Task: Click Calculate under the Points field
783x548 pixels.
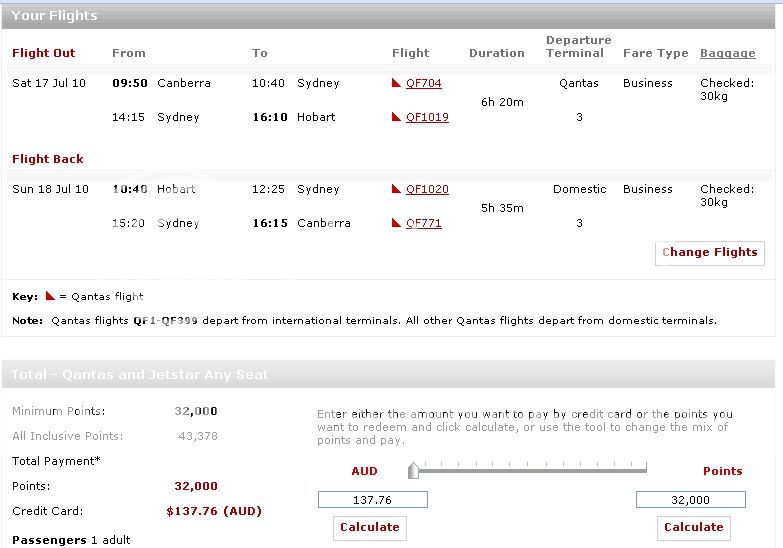Action: click(x=693, y=527)
